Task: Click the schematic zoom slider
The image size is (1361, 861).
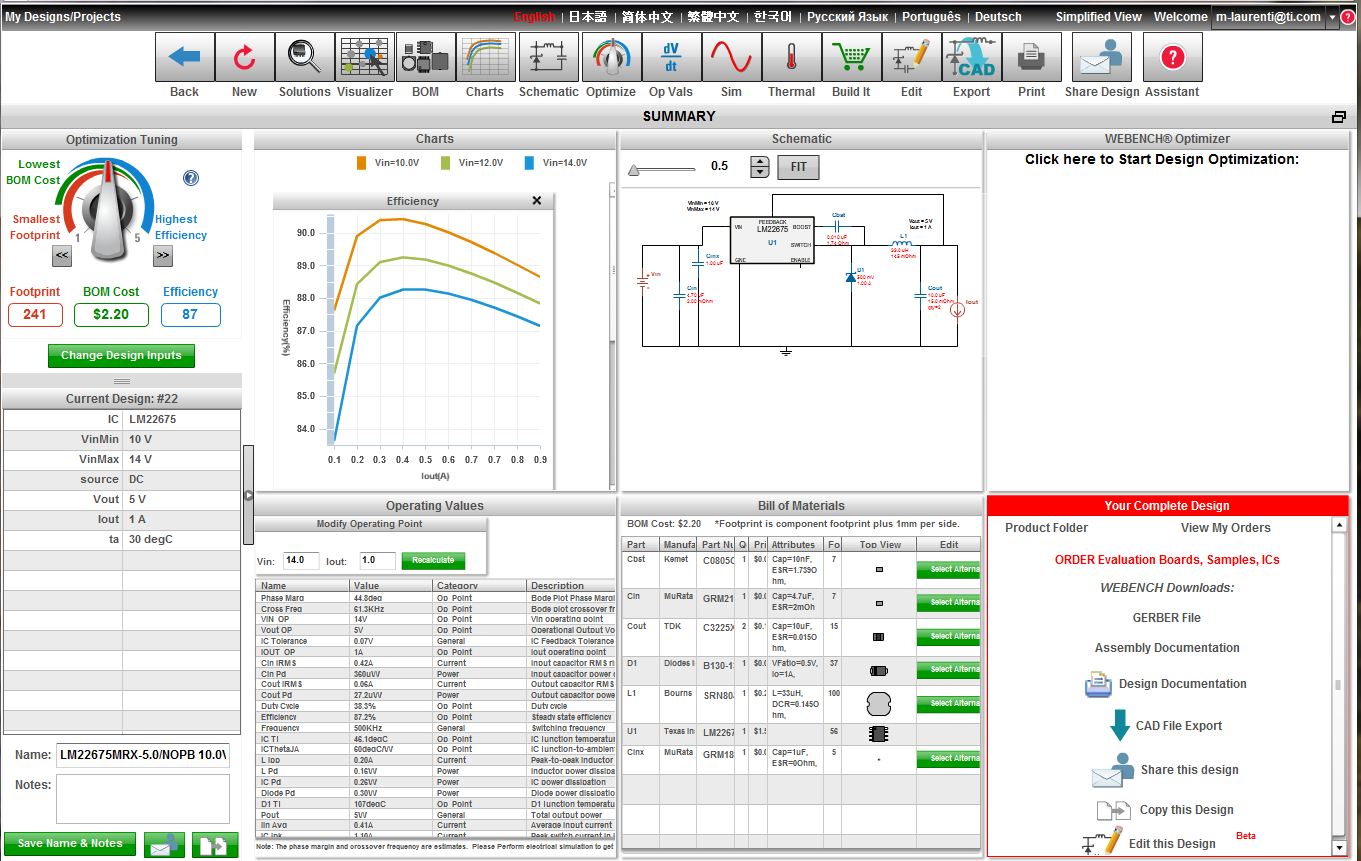Action: click(661, 170)
